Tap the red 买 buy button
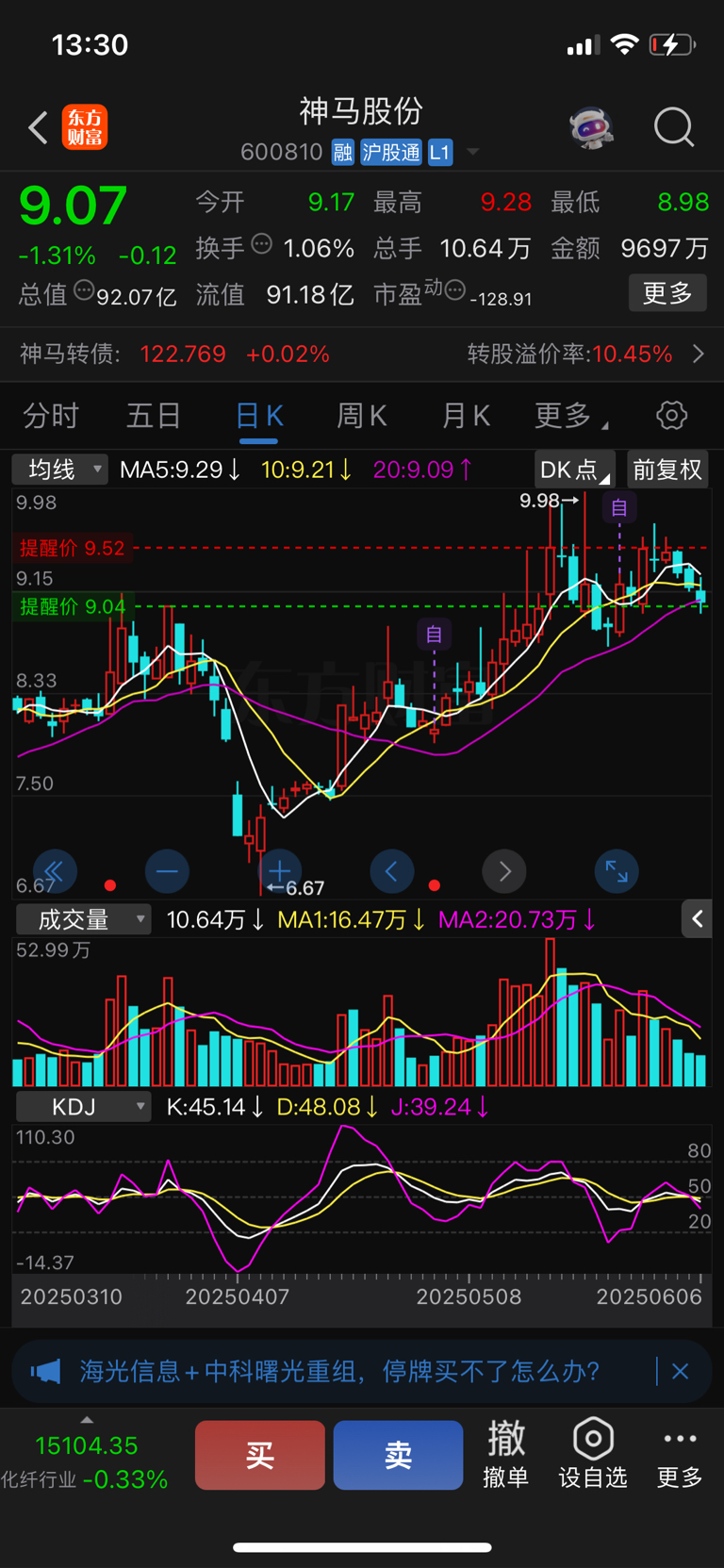The height and width of the screenshot is (1568, 724). pyautogui.click(x=260, y=1455)
